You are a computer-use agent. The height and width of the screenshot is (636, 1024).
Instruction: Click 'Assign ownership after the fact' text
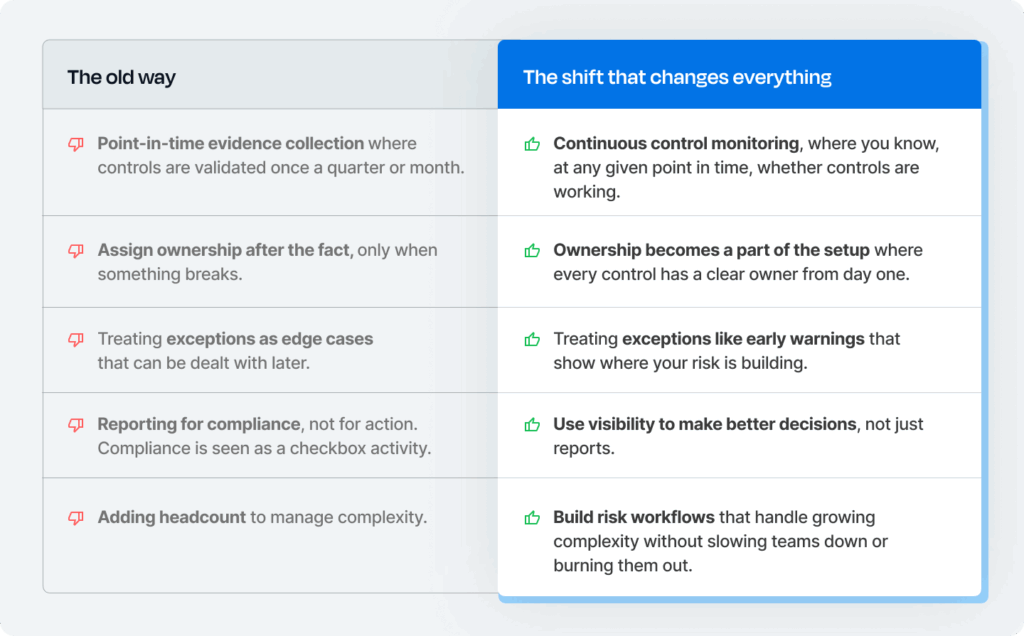(223, 250)
